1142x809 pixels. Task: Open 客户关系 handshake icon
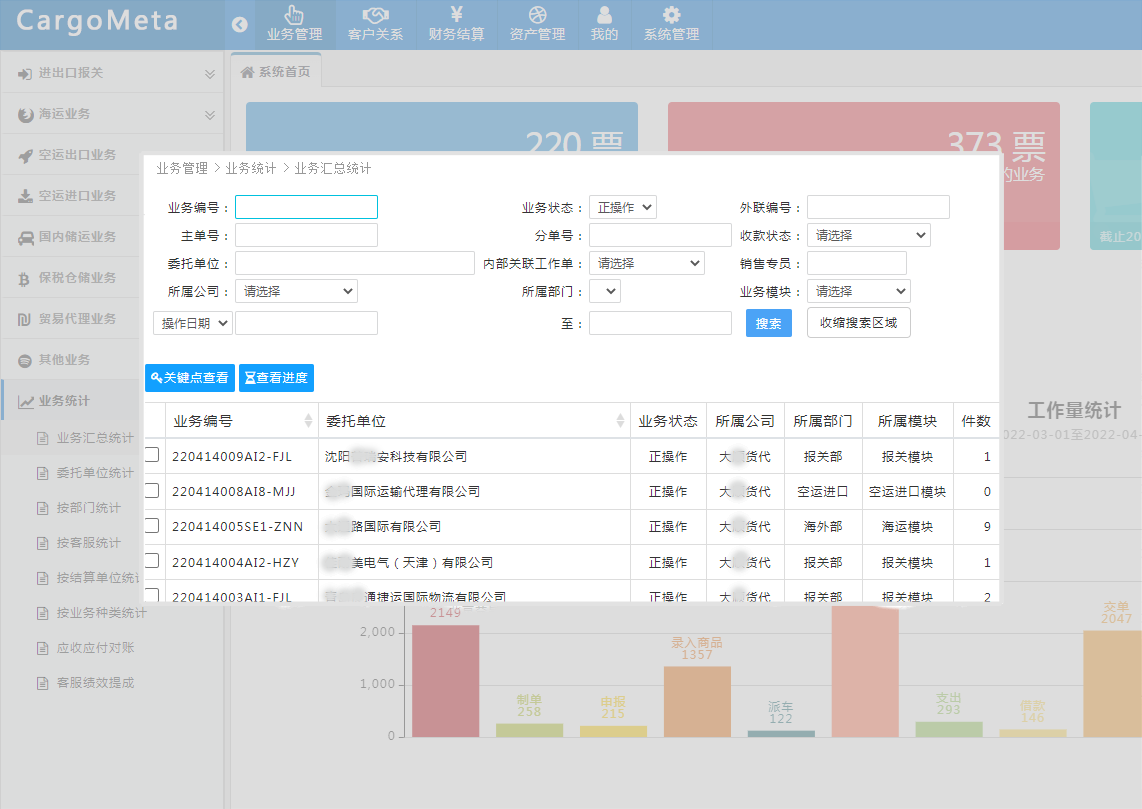(375, 15)
